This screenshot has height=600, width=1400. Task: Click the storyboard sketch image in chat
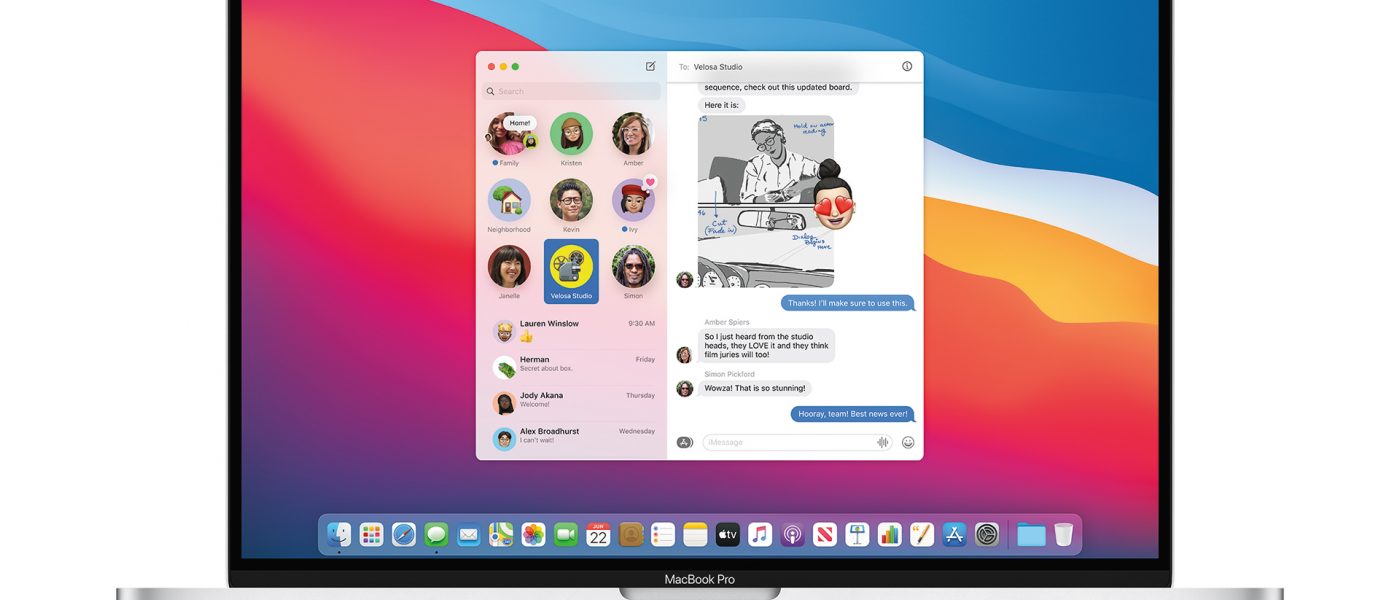pos(765,201)
